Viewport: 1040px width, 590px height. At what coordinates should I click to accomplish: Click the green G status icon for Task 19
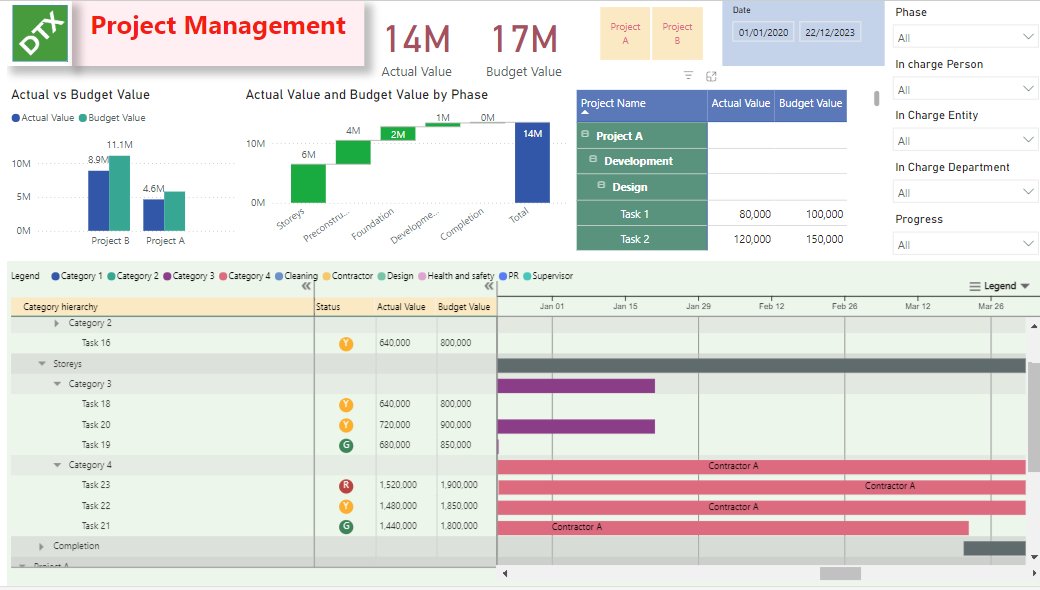pos(346,445)
